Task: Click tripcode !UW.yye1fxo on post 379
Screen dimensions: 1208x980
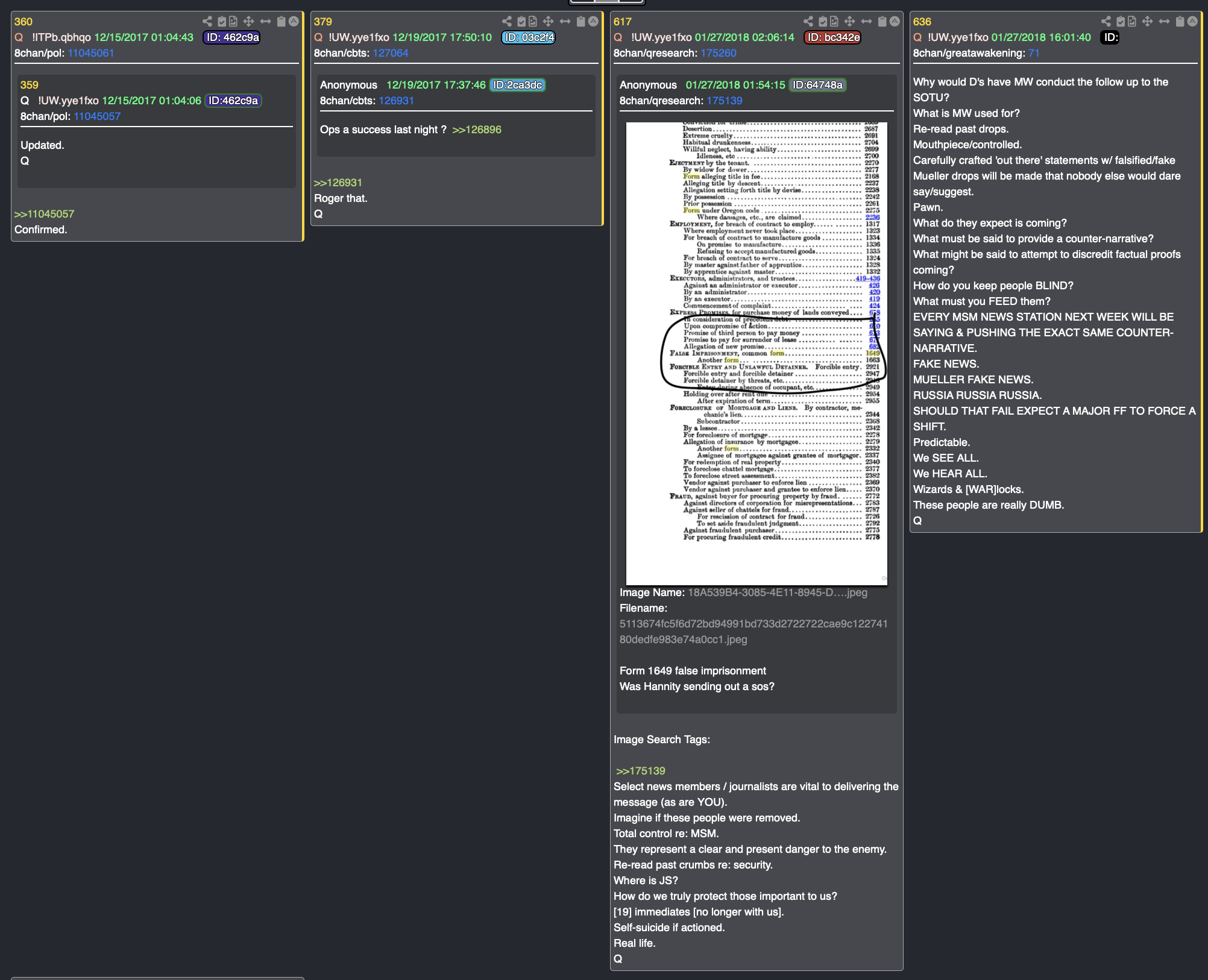Action: 359,37
